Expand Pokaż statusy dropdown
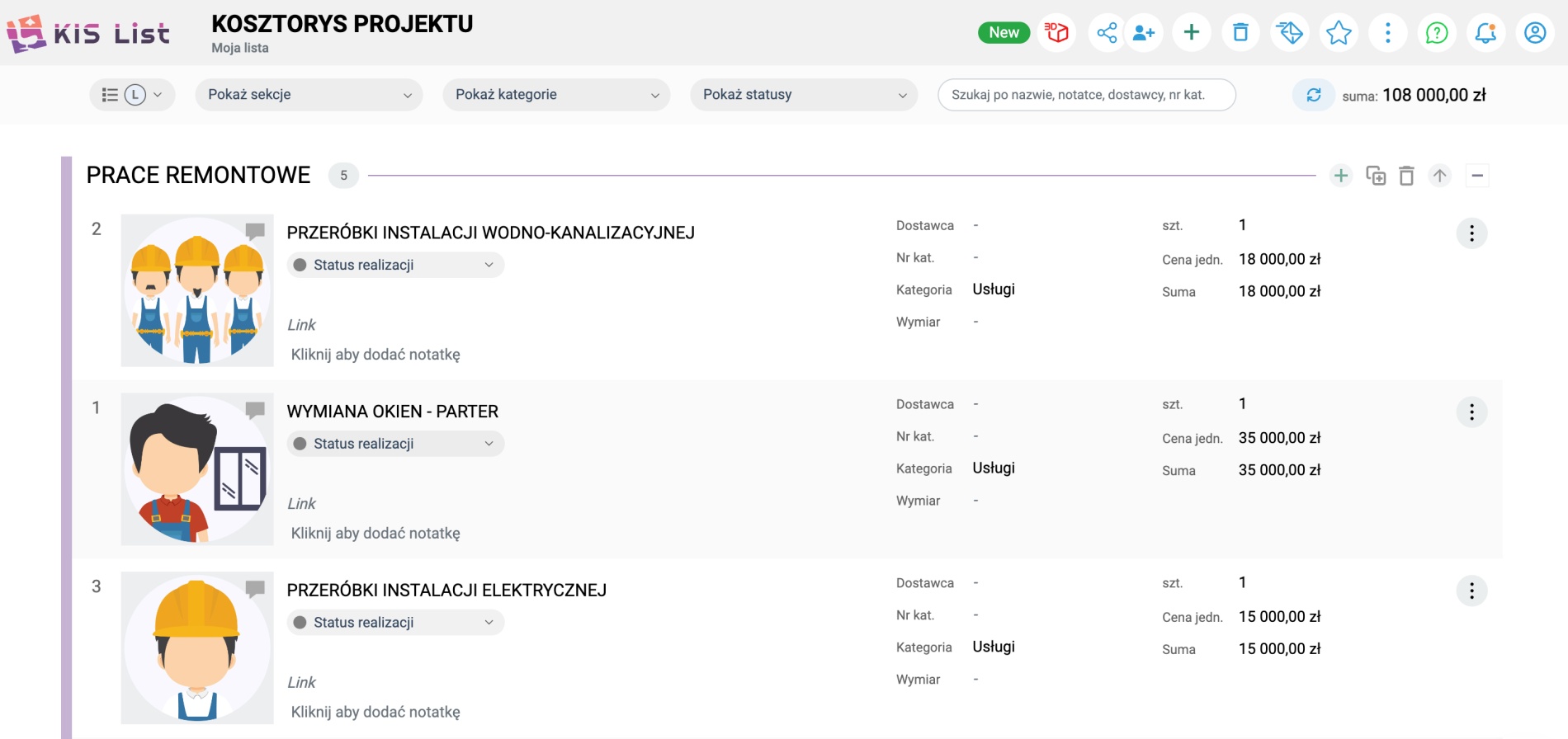 pos(804,95)
